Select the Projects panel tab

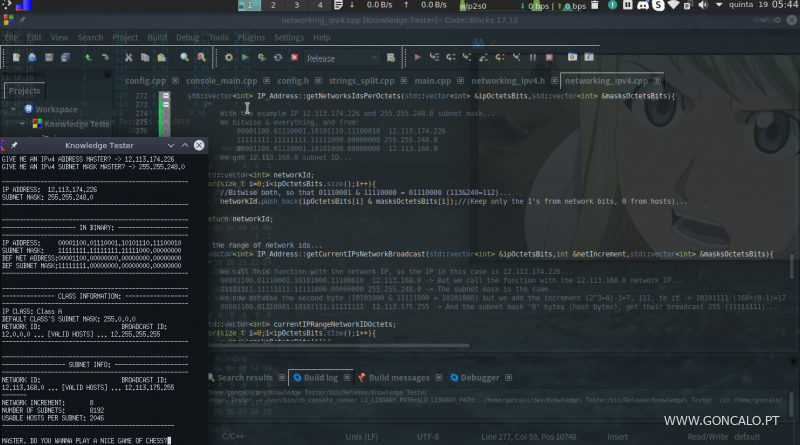point(23,91)
